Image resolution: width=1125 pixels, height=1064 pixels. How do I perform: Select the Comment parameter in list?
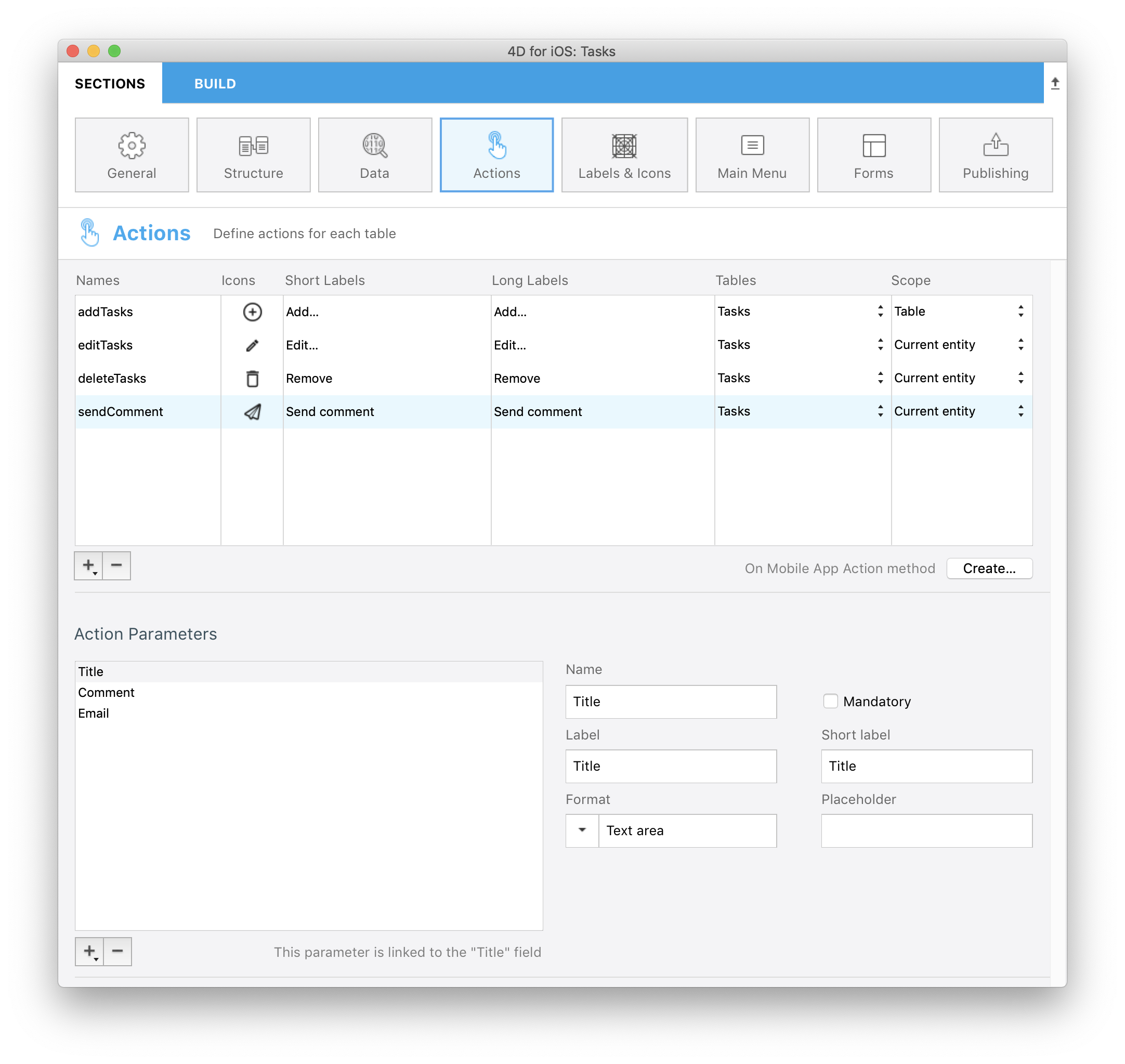tap(309, 693)
